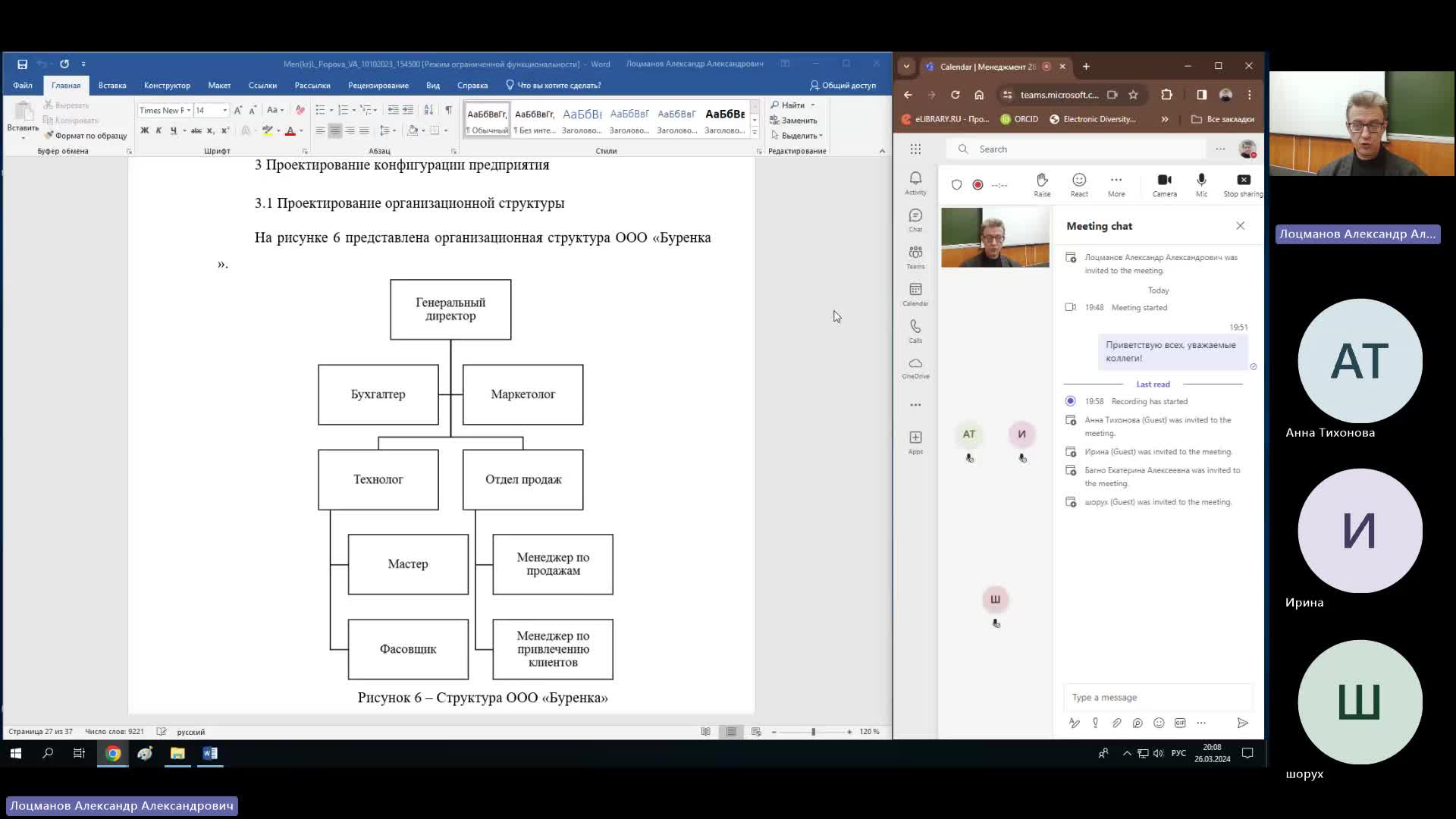
Task: Open the Файл menu tab
Action: (x=23, y=85)
